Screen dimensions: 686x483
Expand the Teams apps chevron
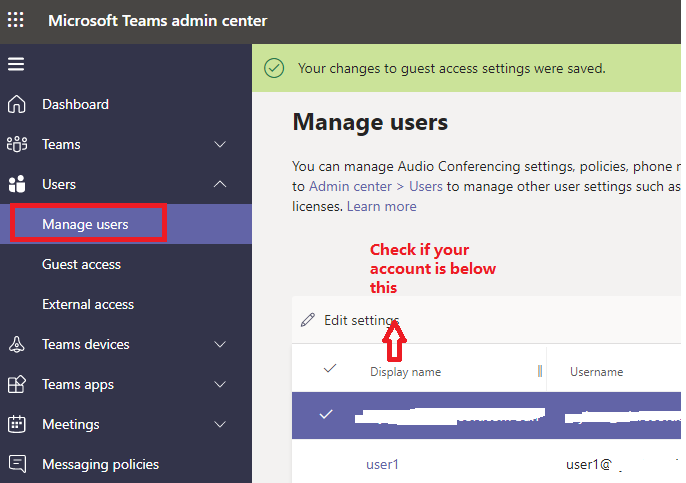coord(220,384)
